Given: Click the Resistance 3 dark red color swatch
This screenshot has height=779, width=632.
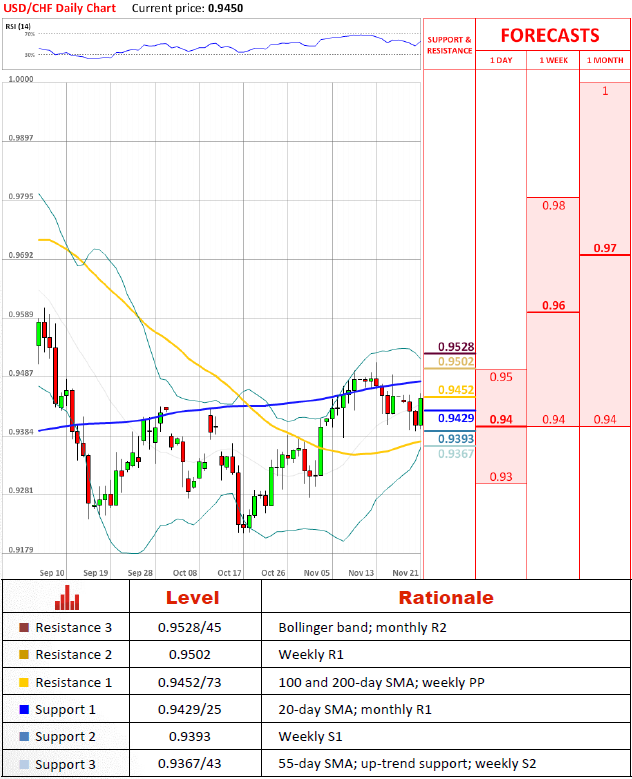Looking at the screenshot, I should coord(24,627).
